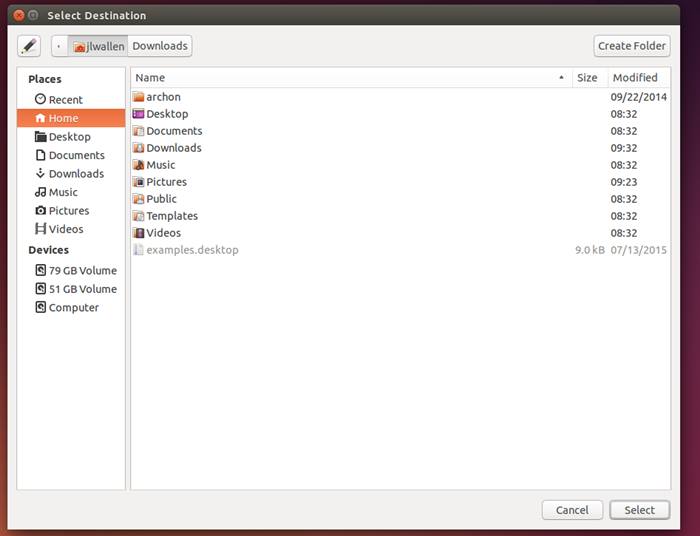Click the Templates folder icon
Image resolution: width=700 pixels, height=536 pixels.
click(138, 216)
